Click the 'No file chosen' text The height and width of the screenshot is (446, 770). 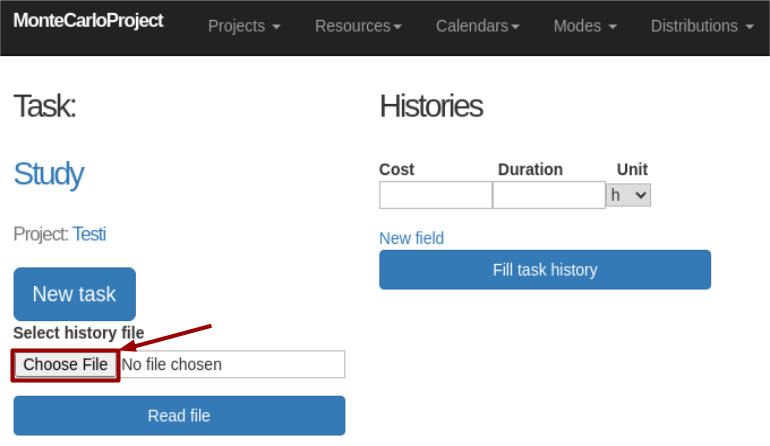[x=172, y=364]
